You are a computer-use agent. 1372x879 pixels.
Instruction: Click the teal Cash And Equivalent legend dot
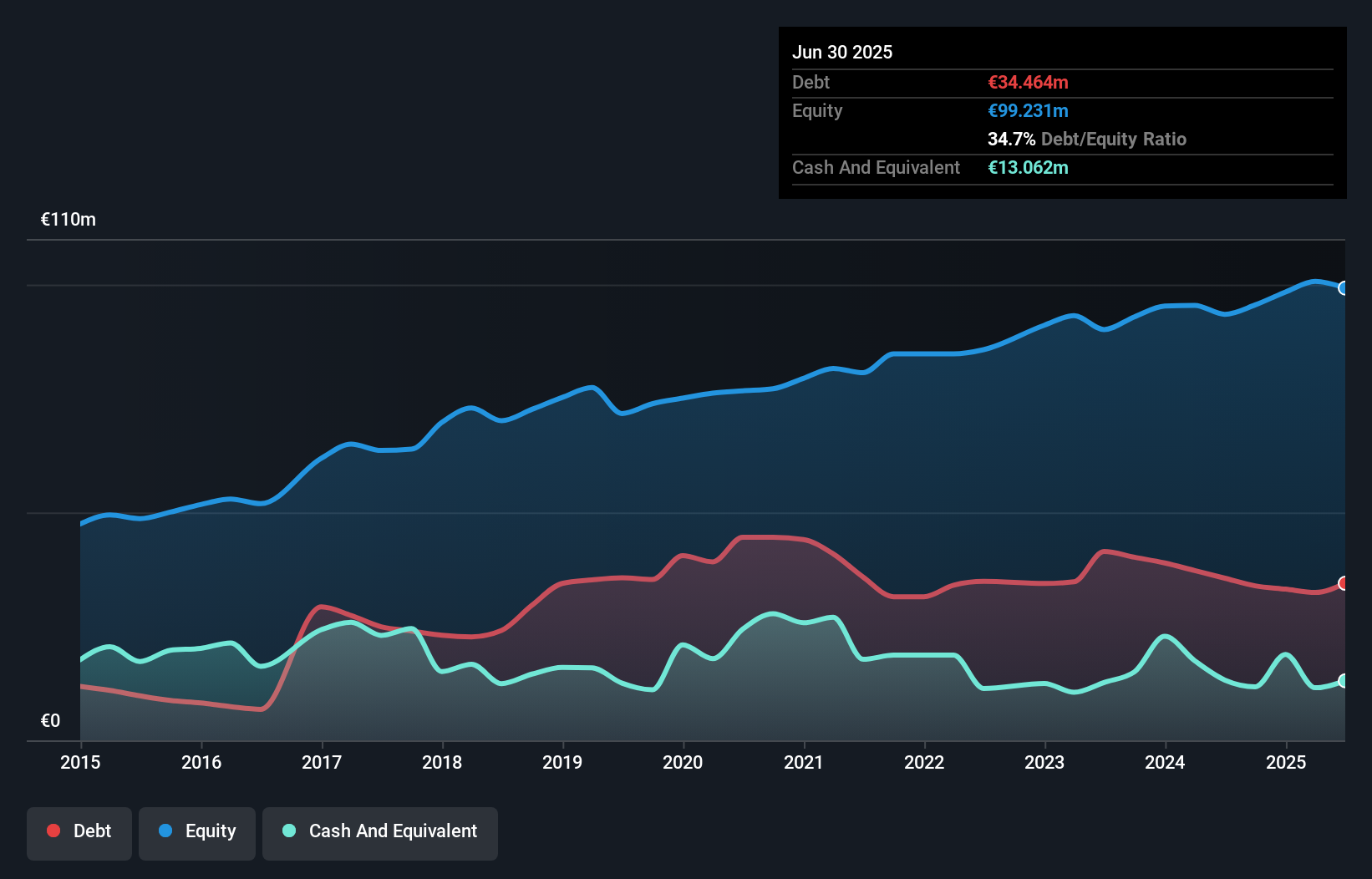click(x=287, y=831)
